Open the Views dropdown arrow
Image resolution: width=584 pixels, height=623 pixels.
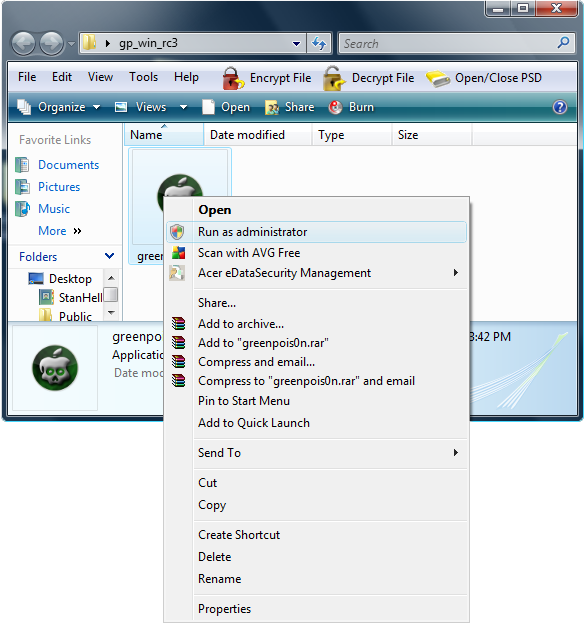(x=183, y=107)
